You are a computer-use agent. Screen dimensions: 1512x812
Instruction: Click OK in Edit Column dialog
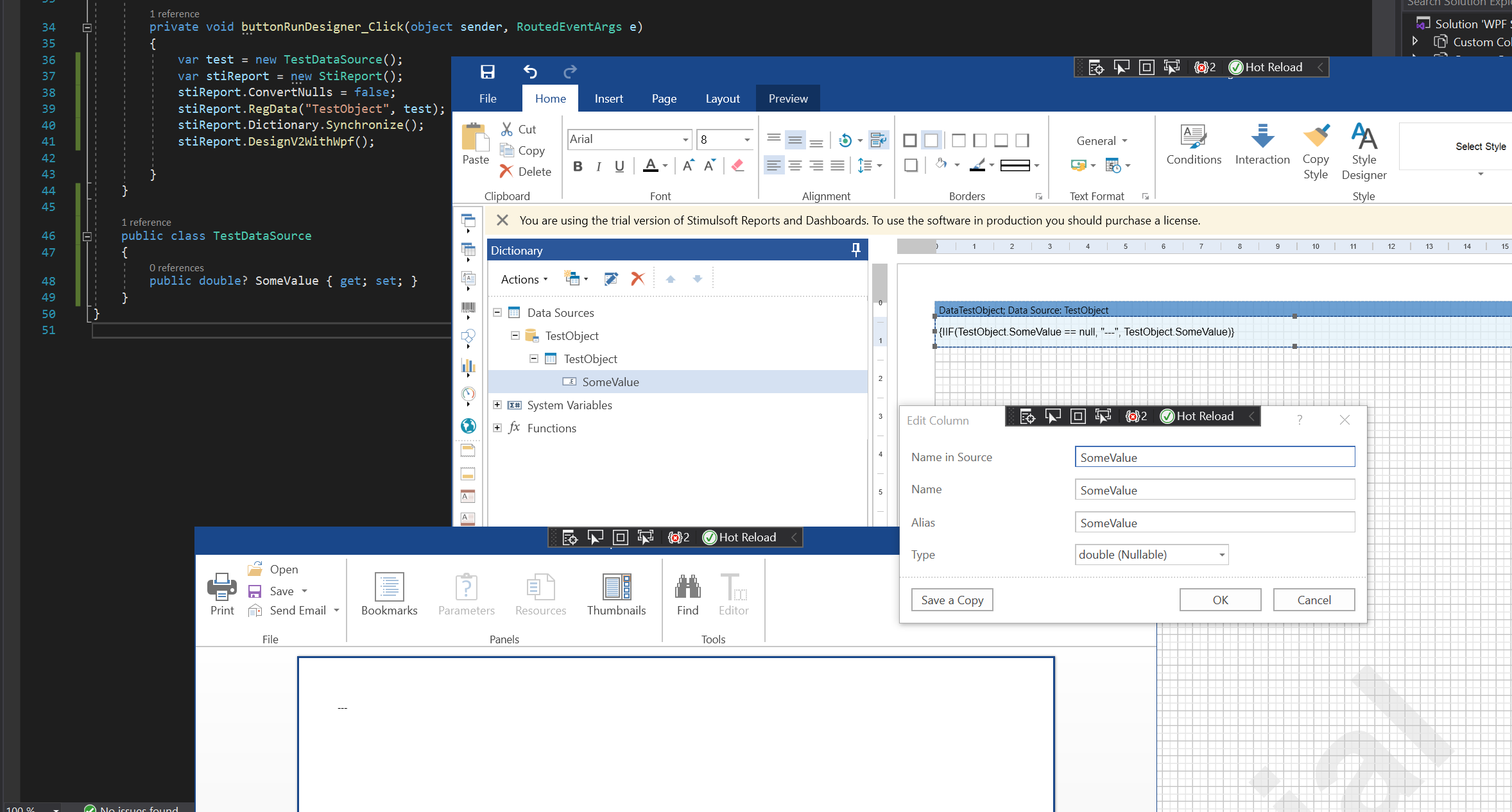[1220, 600]
